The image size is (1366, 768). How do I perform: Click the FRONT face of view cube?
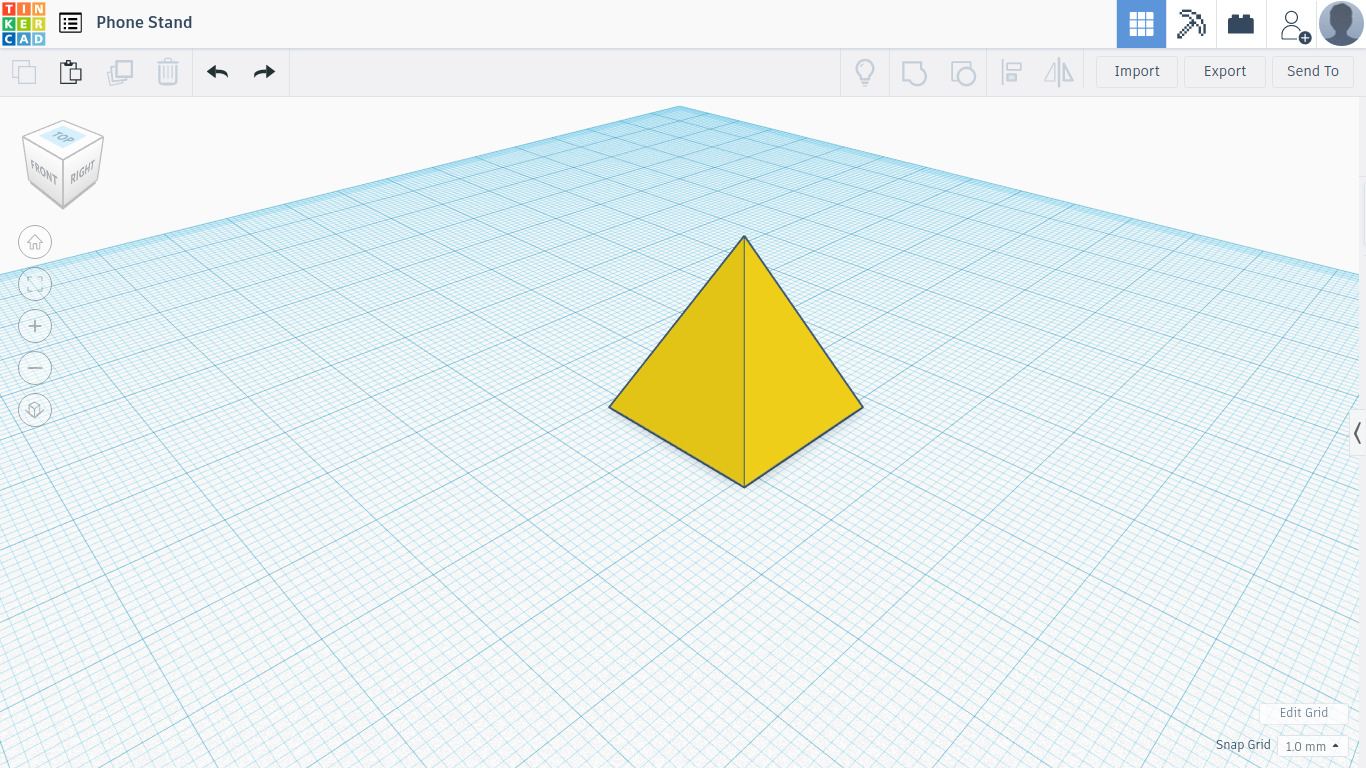coord(44,172)
